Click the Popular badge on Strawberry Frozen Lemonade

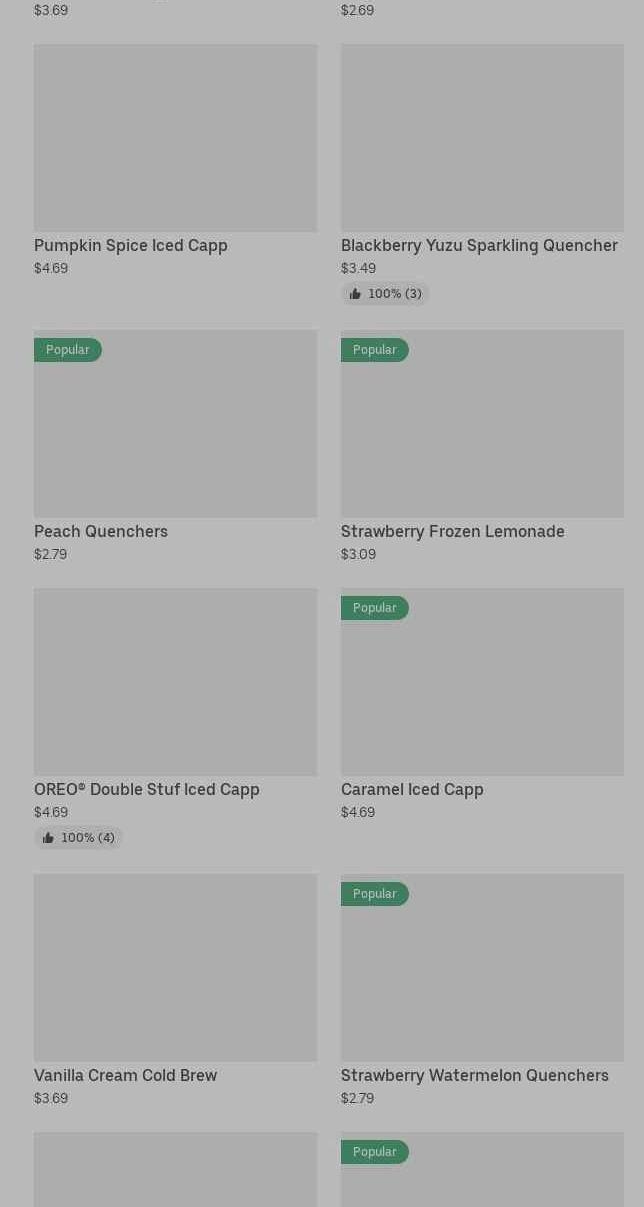click(375, 350)
